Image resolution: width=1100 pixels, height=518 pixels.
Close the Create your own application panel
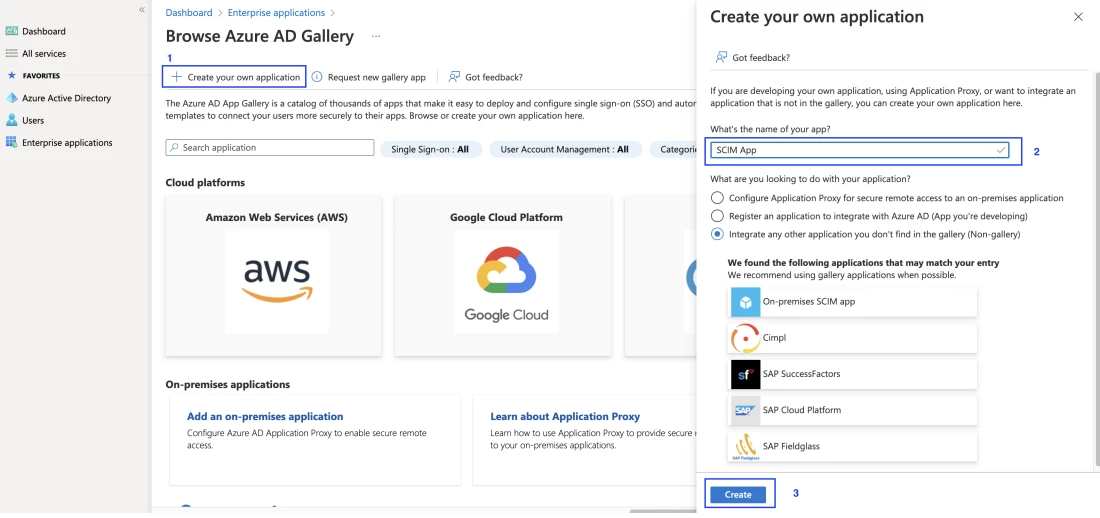(x=1078, y=17)
